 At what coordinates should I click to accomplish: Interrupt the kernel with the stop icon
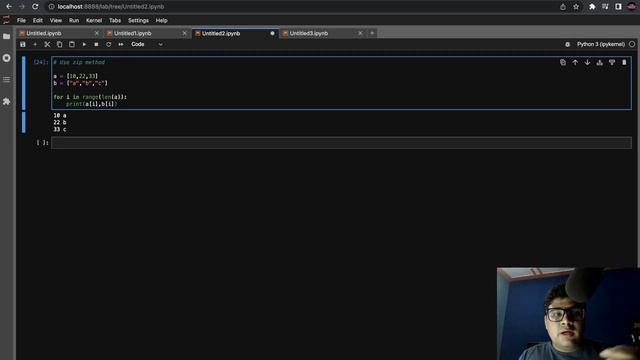tap(96, 44)
